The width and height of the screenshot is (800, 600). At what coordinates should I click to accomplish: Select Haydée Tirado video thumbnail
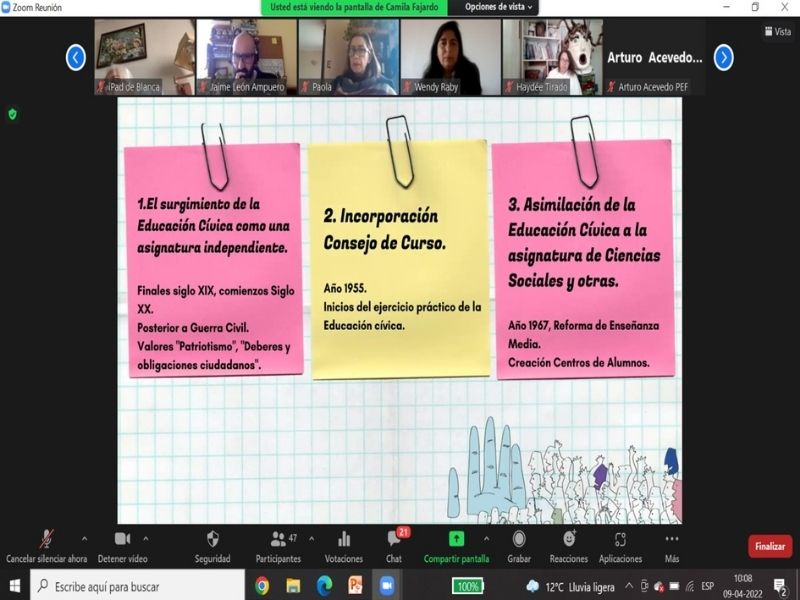pyautogui.click(x=553, y=57)
